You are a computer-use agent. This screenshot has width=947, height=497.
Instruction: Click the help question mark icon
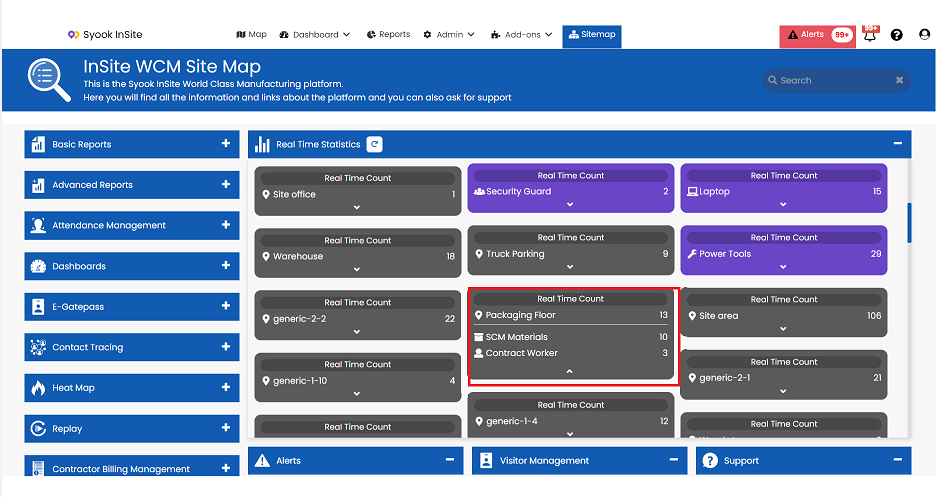(896, 35)
